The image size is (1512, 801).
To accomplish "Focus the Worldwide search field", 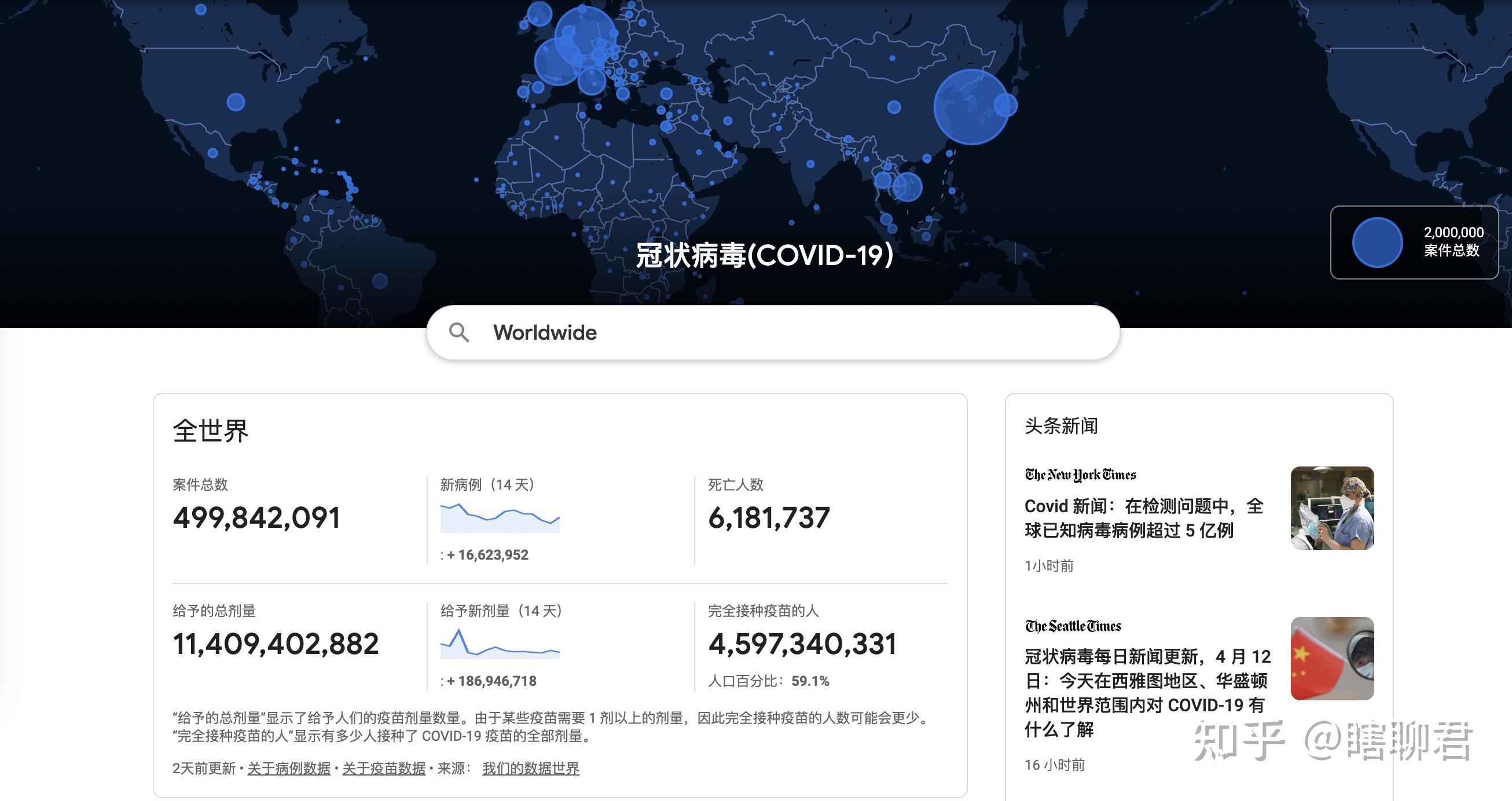I will pyautogui.click(x=773, y=333).
